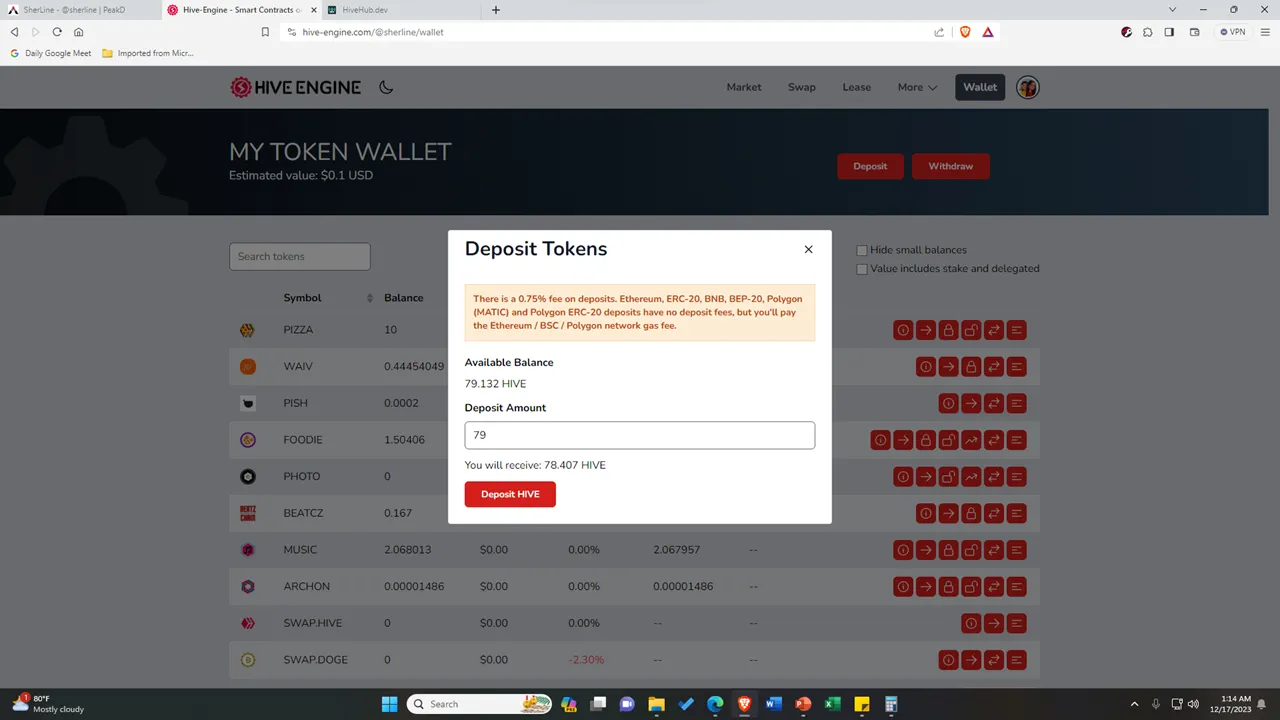Click the 79.132 HIVE available balance
Image resolution: width=1280 pixels, height=720 pixels.
(x=495, y=384)
